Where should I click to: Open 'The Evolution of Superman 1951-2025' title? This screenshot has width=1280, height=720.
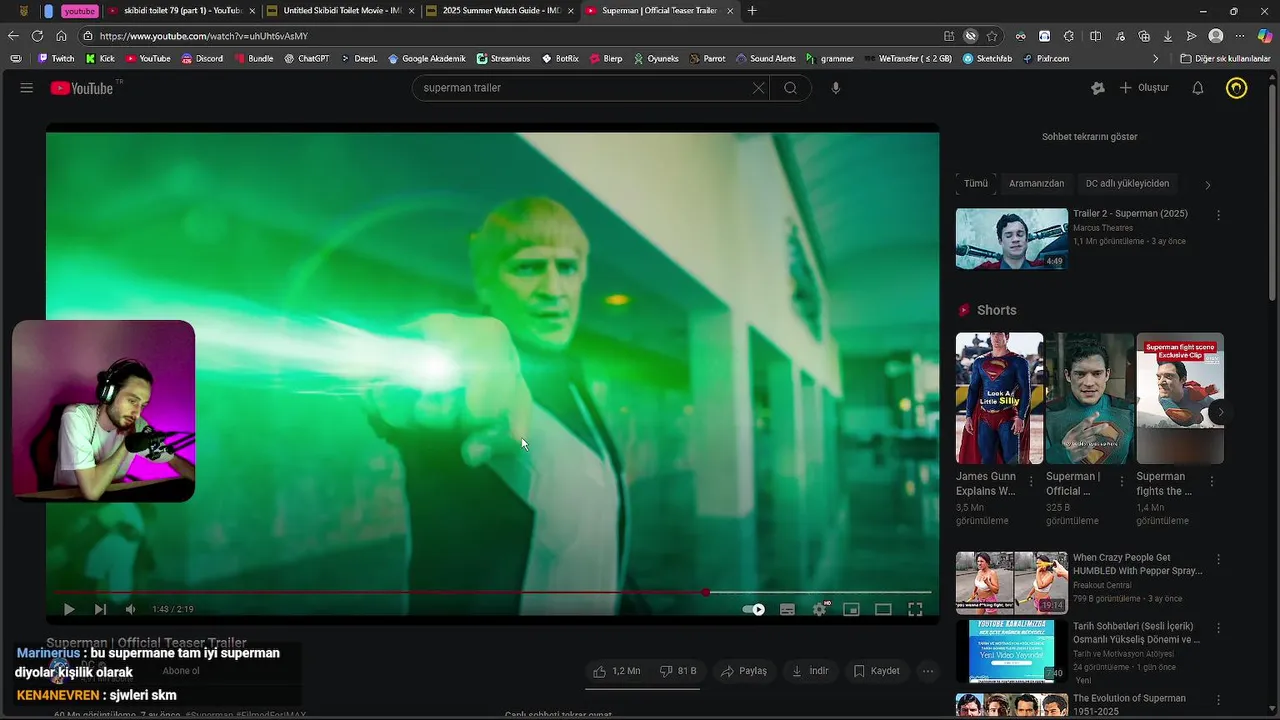coord(1129,705)
